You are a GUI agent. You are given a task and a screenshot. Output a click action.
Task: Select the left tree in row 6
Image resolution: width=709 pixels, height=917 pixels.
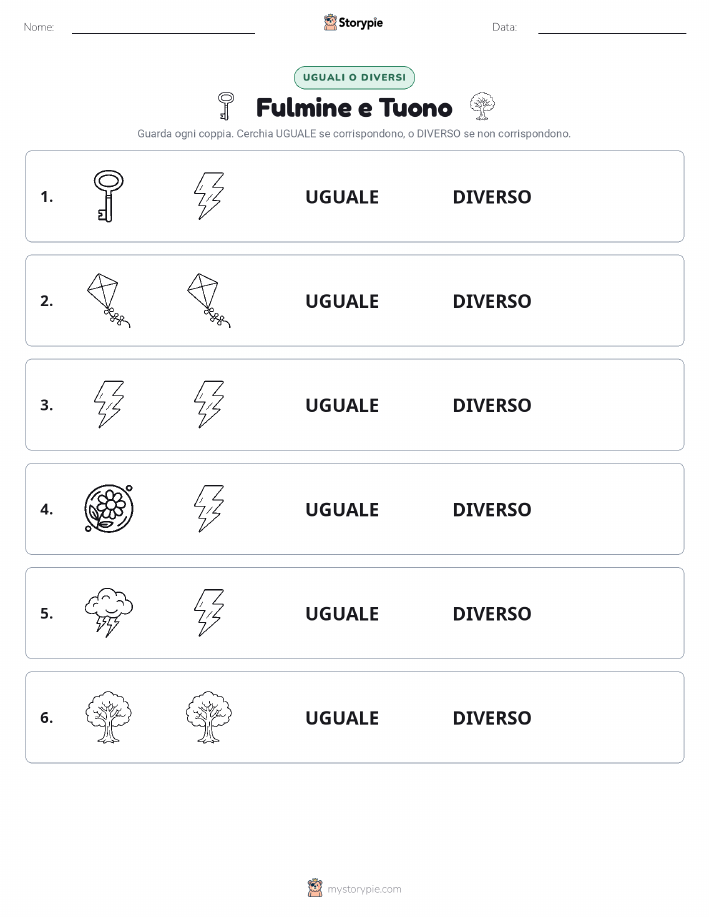(x=108, y=717)
